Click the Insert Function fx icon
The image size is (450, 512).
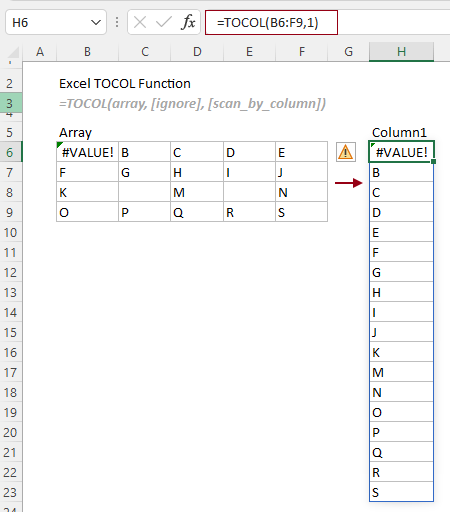click(x=188, y=23)
